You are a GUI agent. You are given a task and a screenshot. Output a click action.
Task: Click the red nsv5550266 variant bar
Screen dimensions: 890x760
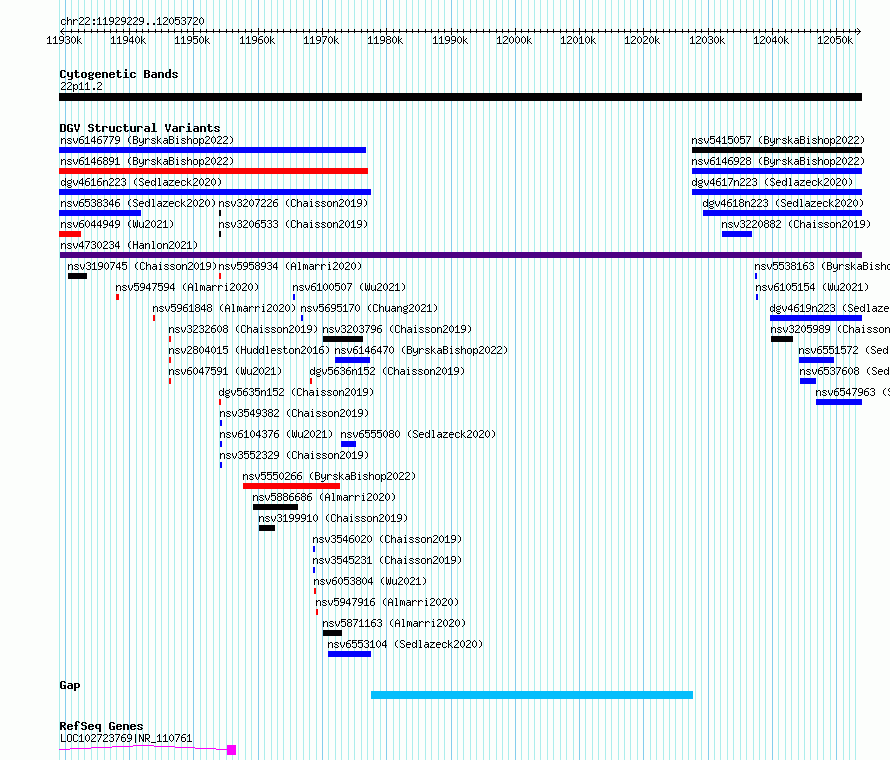291,486
